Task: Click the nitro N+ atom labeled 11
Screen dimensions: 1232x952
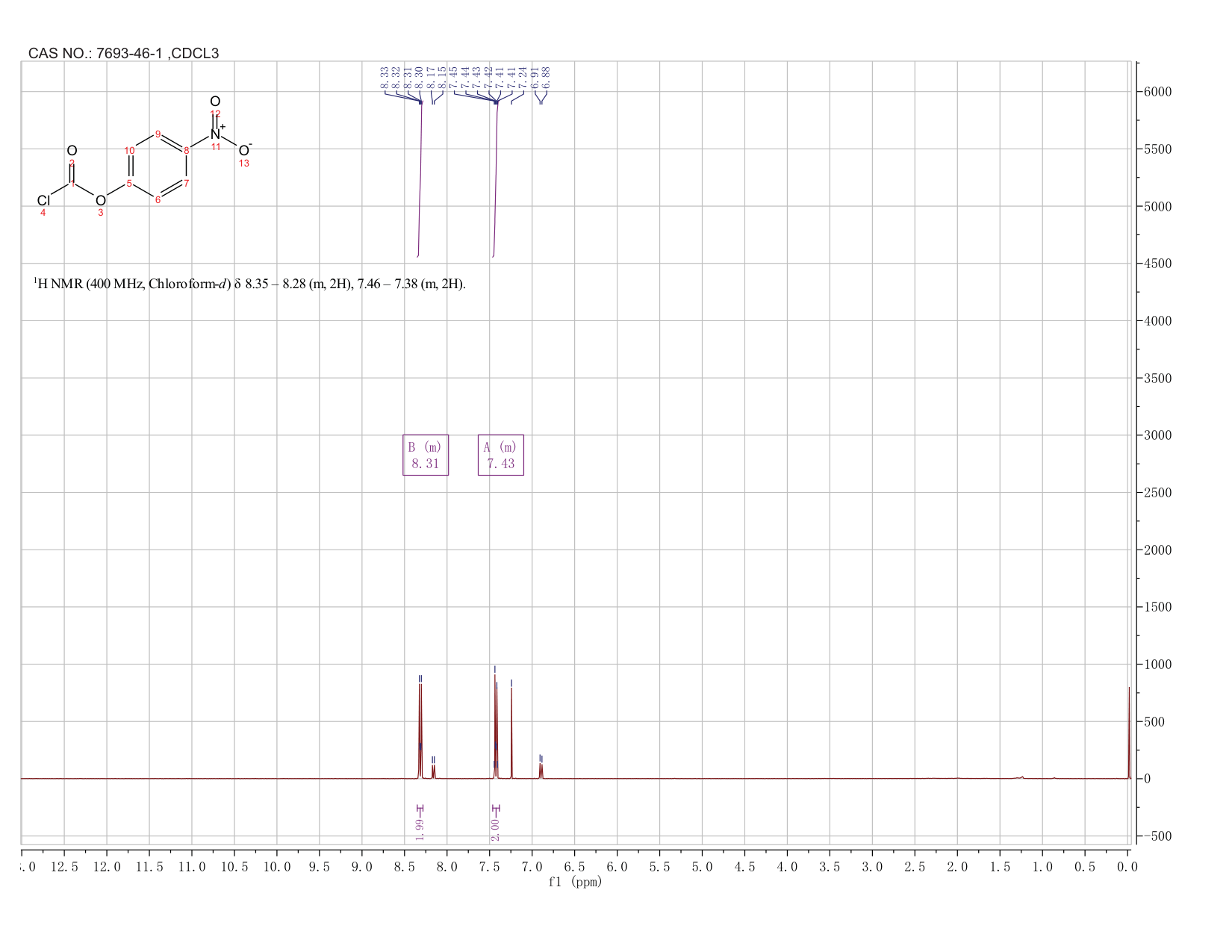Action: pos(217,134)
